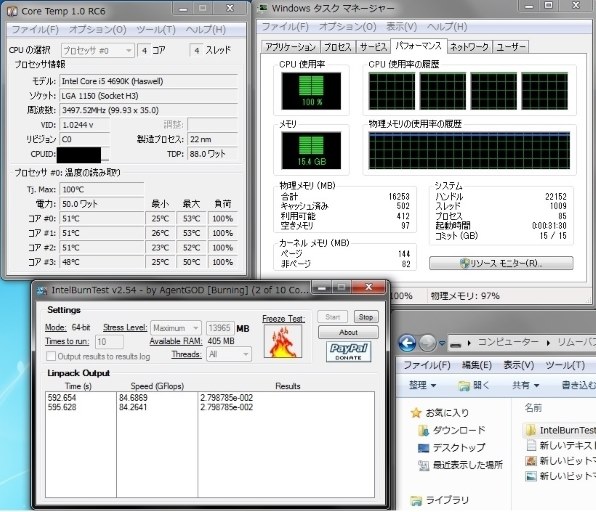Click the Times to run input field
This screenshot has width=596, height=512.
click(109, 342)
